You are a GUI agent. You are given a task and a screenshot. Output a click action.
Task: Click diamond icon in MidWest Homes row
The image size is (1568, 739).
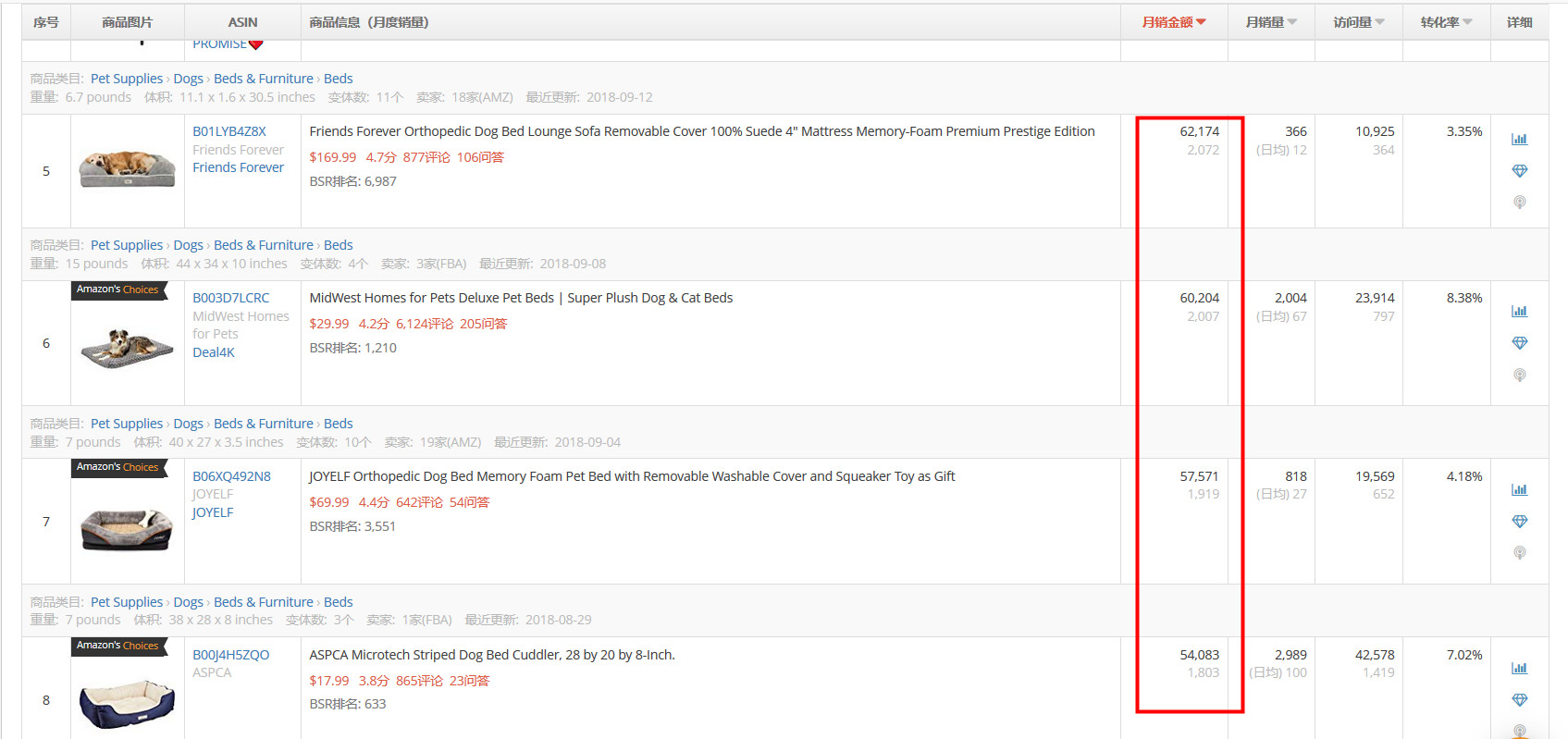coord(1519,343)
